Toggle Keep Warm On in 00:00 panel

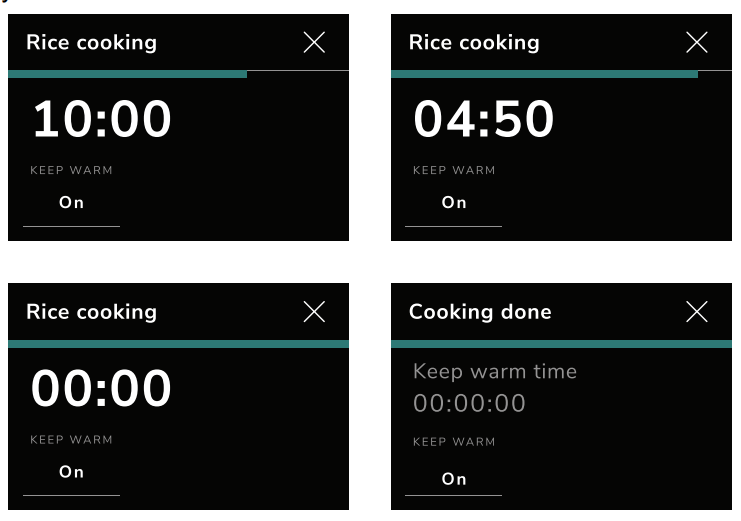coord(71,472)
